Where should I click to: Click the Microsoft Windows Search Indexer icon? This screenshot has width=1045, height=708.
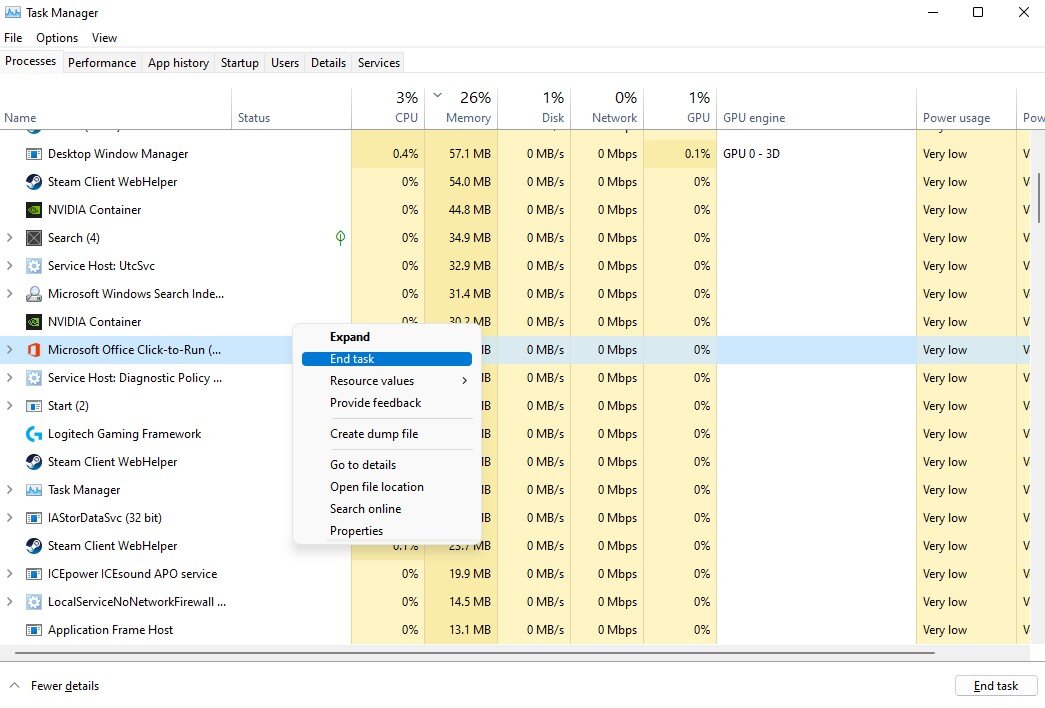33,294
